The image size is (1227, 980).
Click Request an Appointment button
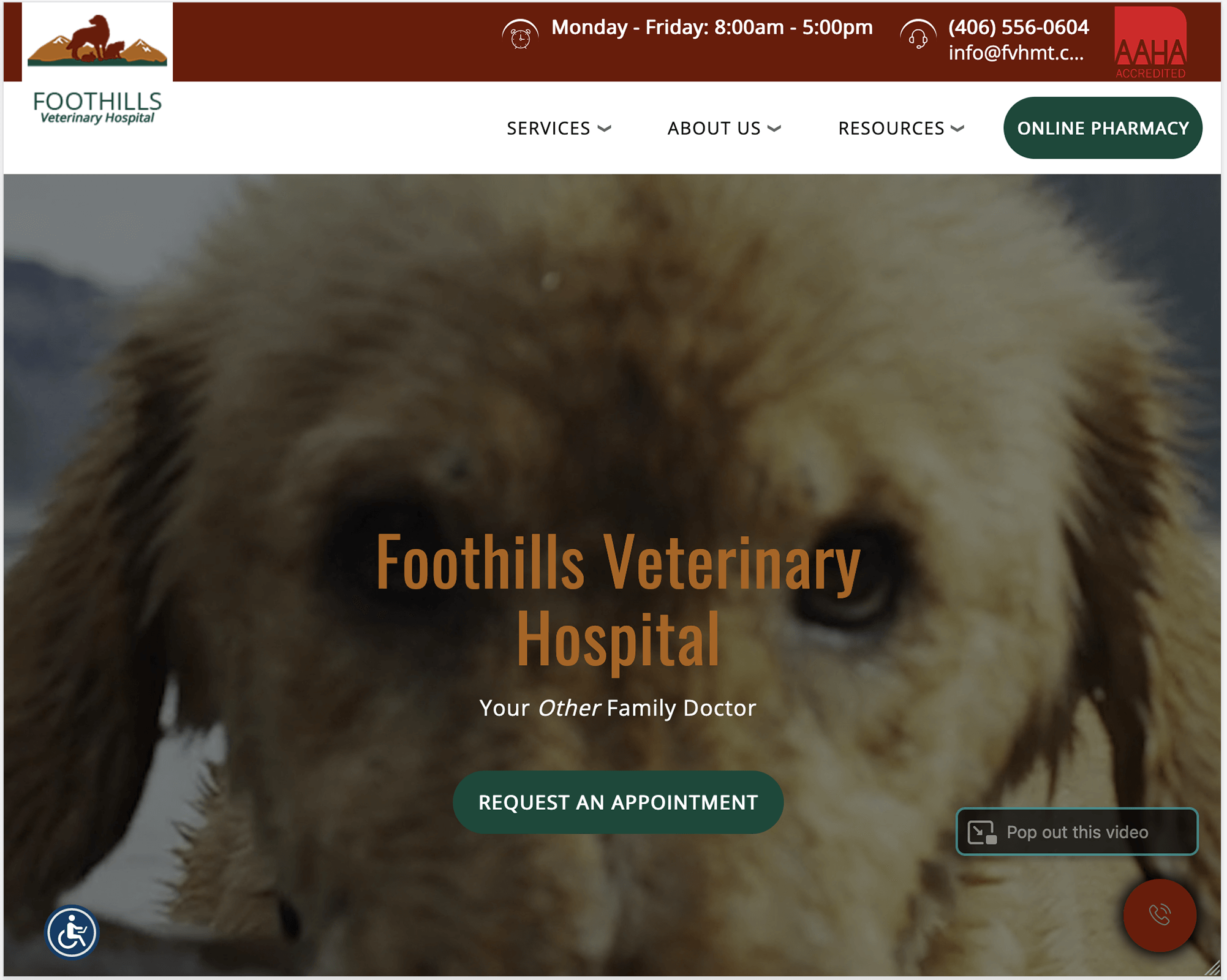click(x=618, y=802)
